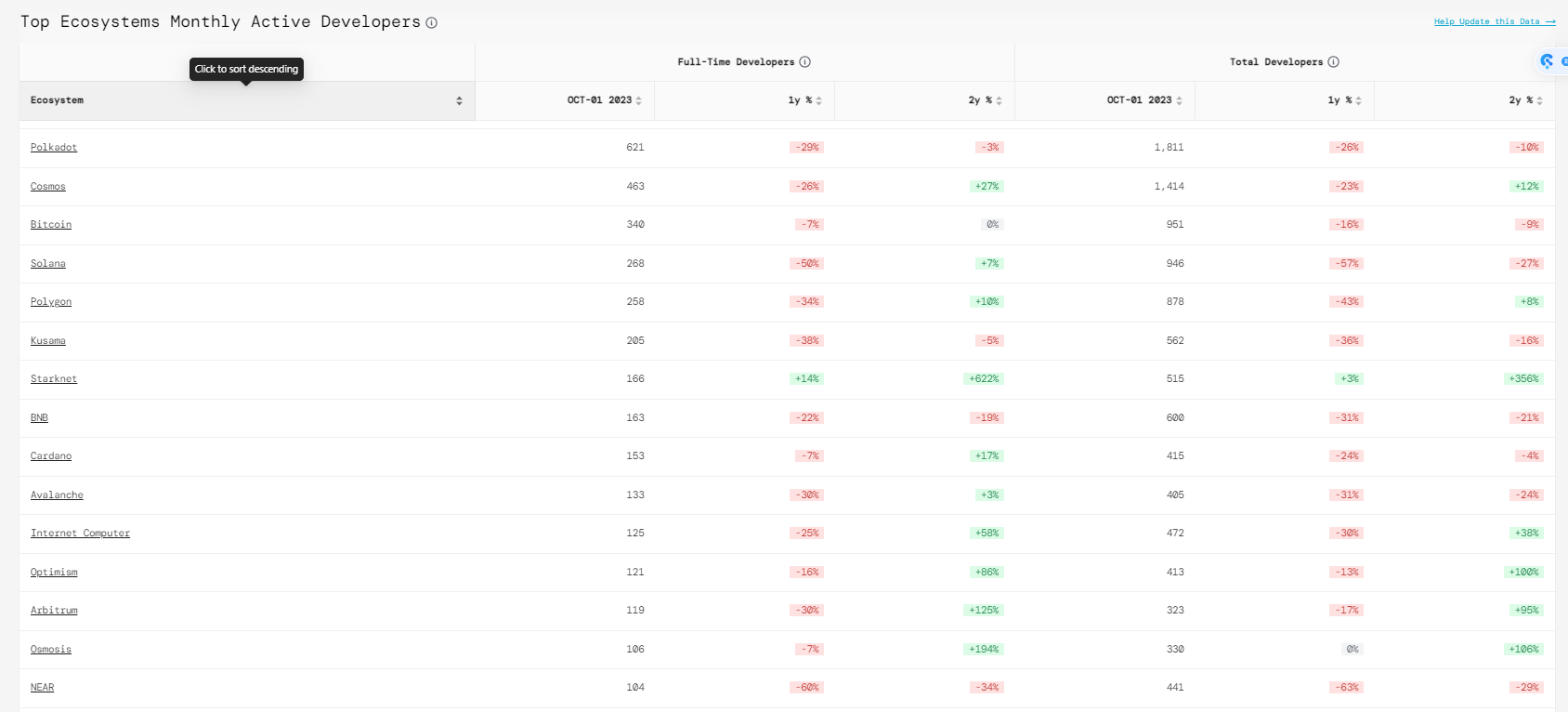Click info icon next to Full-Time Developers
Viewport: 1568px width, 712px height.
[805, 62]
